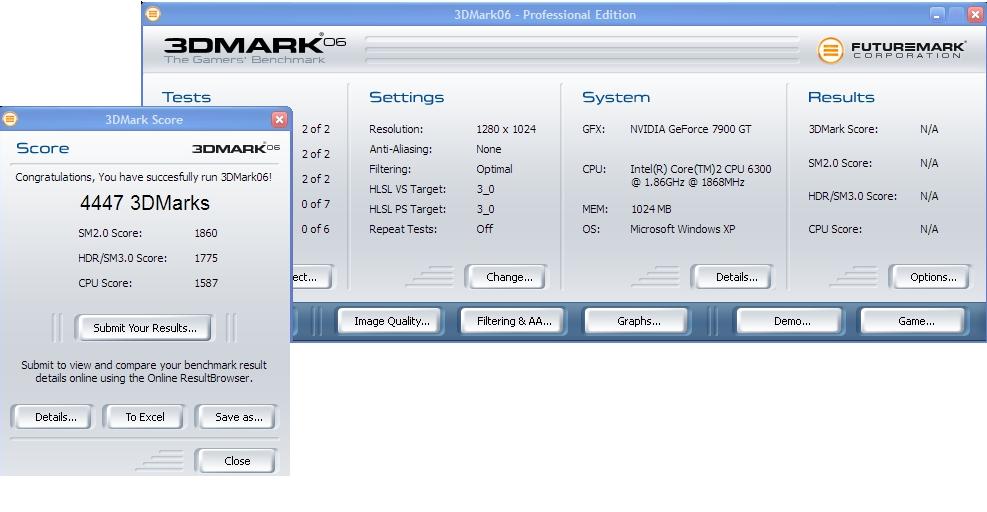Open System Details... button
987x512 pixels.
click(731, 277)
